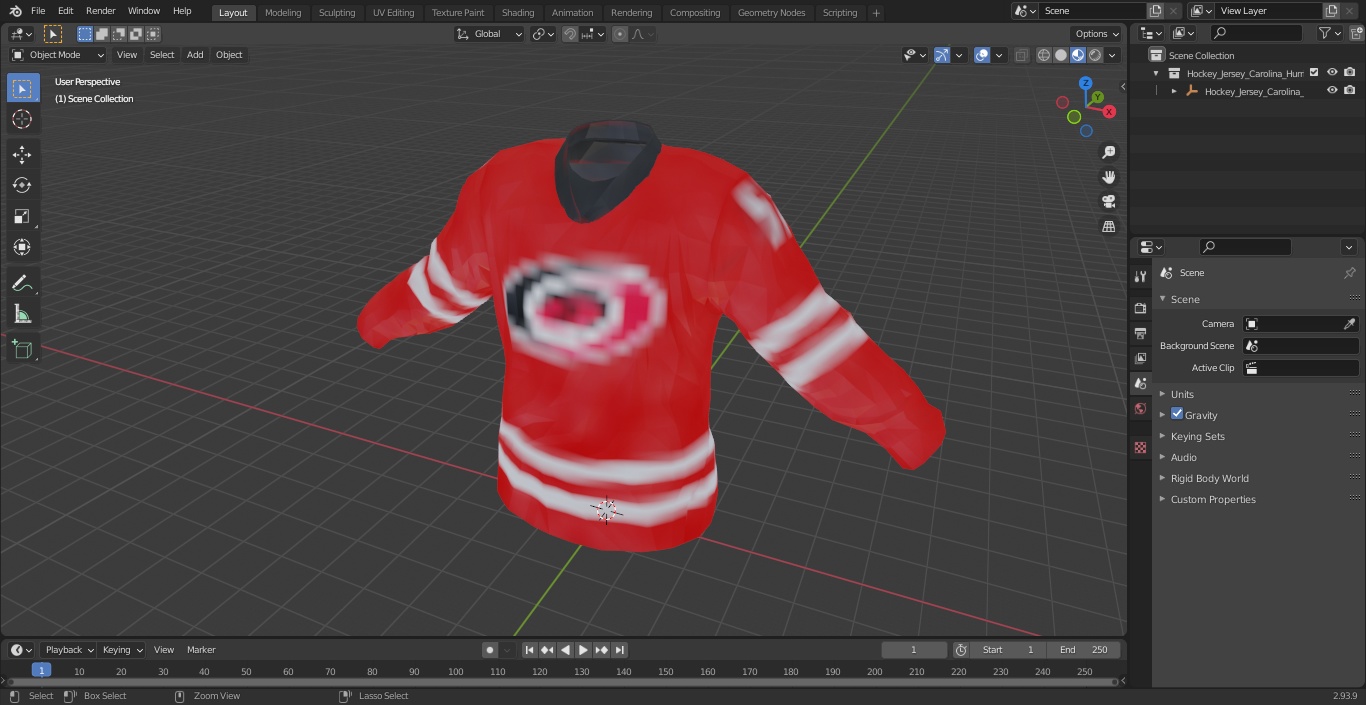Open the Keying popover in timeline

[x=122, y=650]
